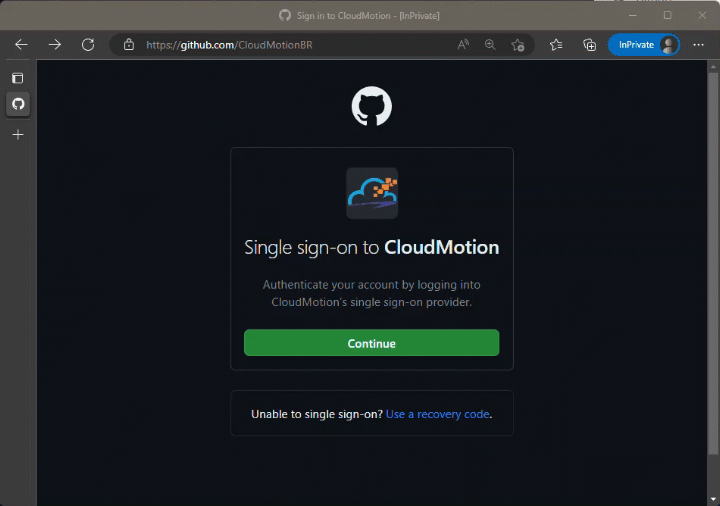Select the GitHub vertical tab

click(x=18, y=104)
